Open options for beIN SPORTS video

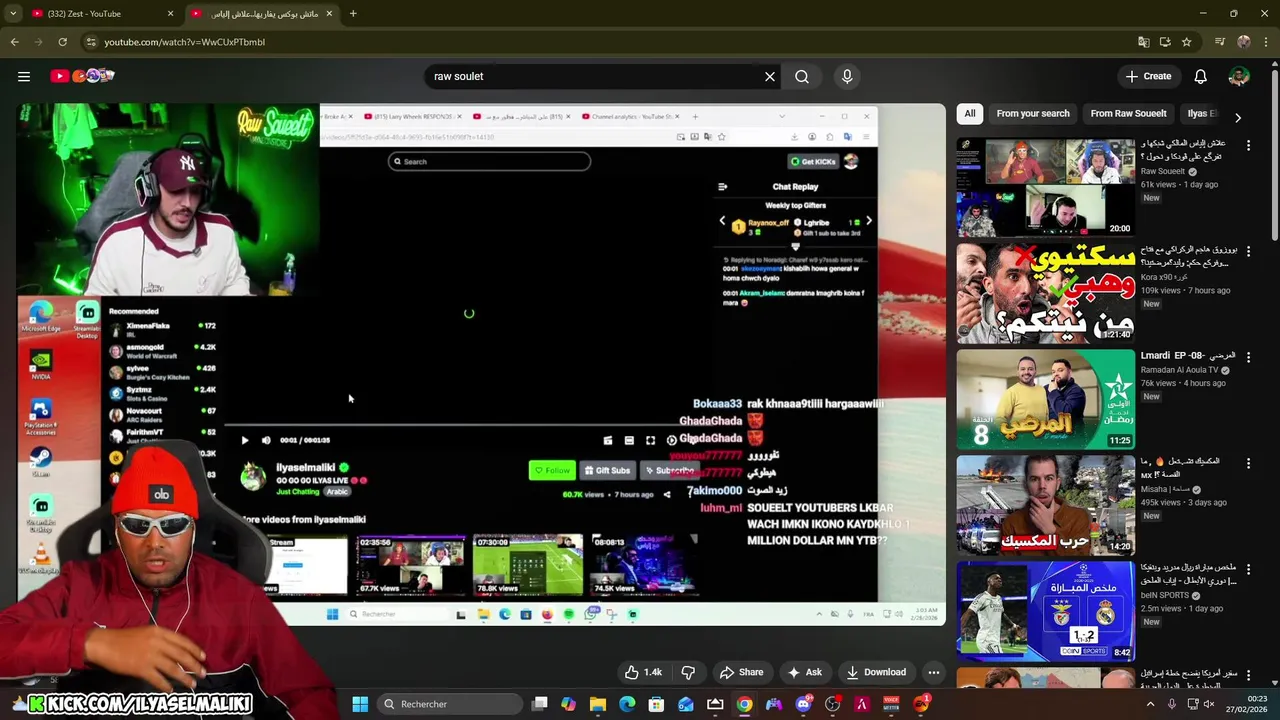pyautogui.click(x=1248, y=569)
